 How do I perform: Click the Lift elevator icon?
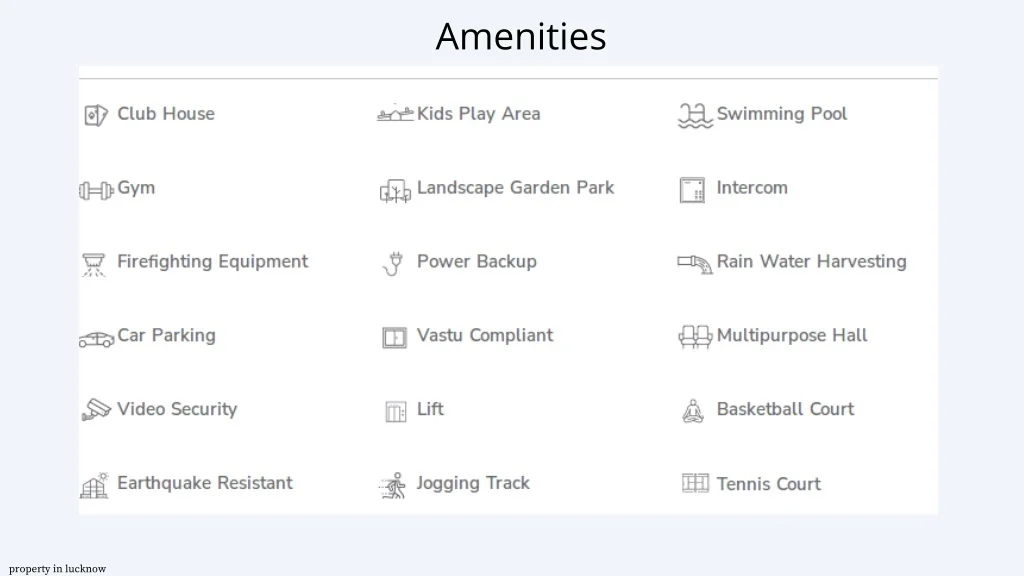pyautogui.click(x=396, y=411)
